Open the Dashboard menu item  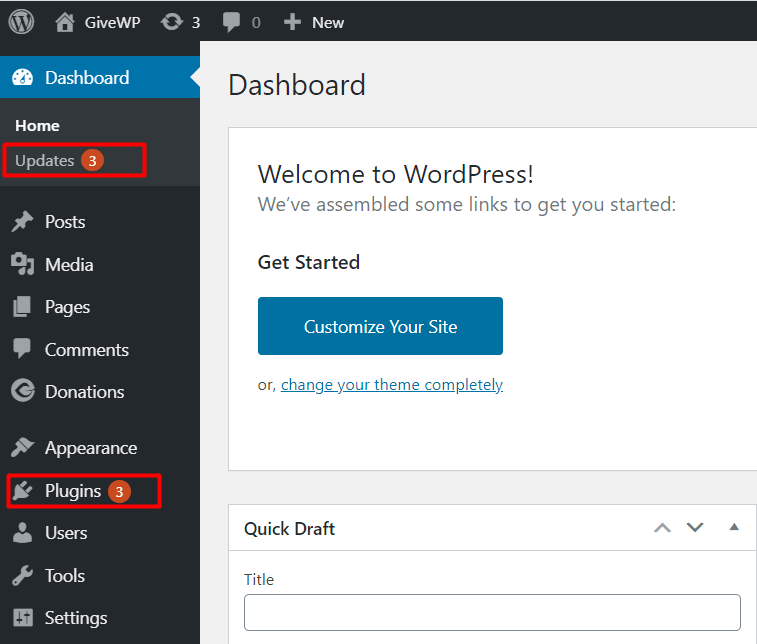point(100,77)
